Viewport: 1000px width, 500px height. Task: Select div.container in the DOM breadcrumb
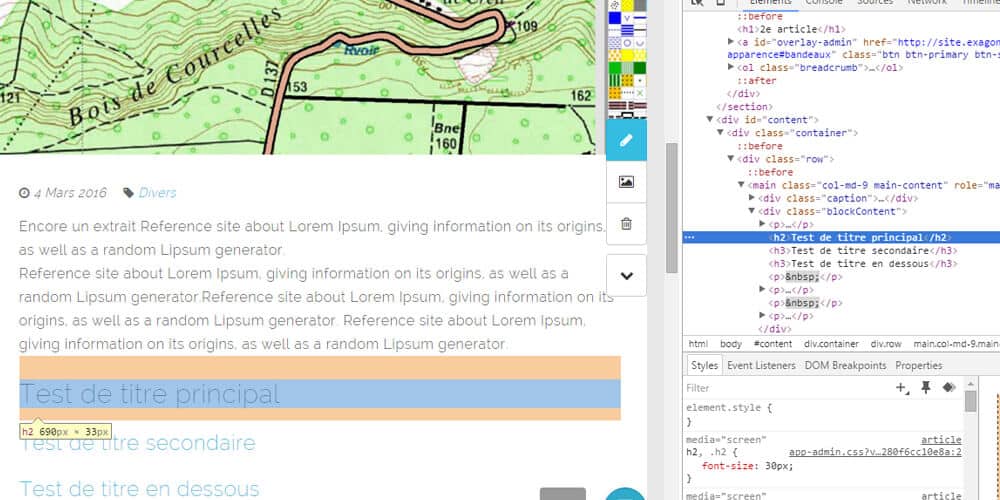(x=832, y=344)
